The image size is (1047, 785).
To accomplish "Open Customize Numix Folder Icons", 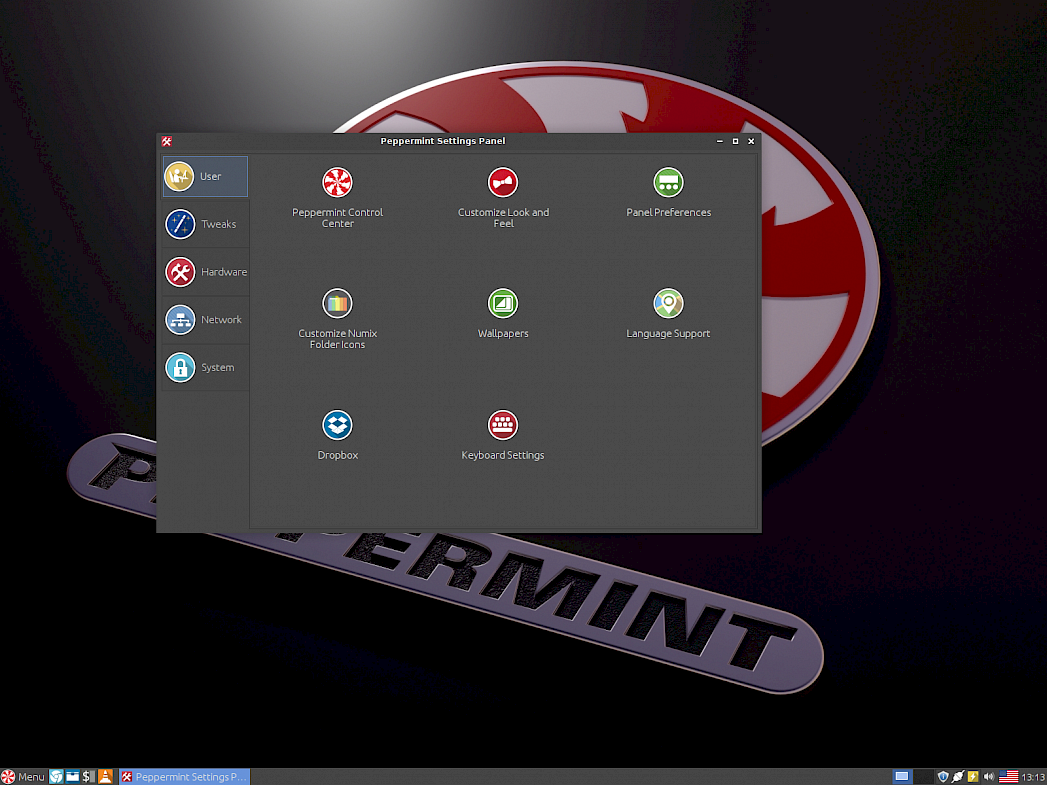I will point(337,318).
